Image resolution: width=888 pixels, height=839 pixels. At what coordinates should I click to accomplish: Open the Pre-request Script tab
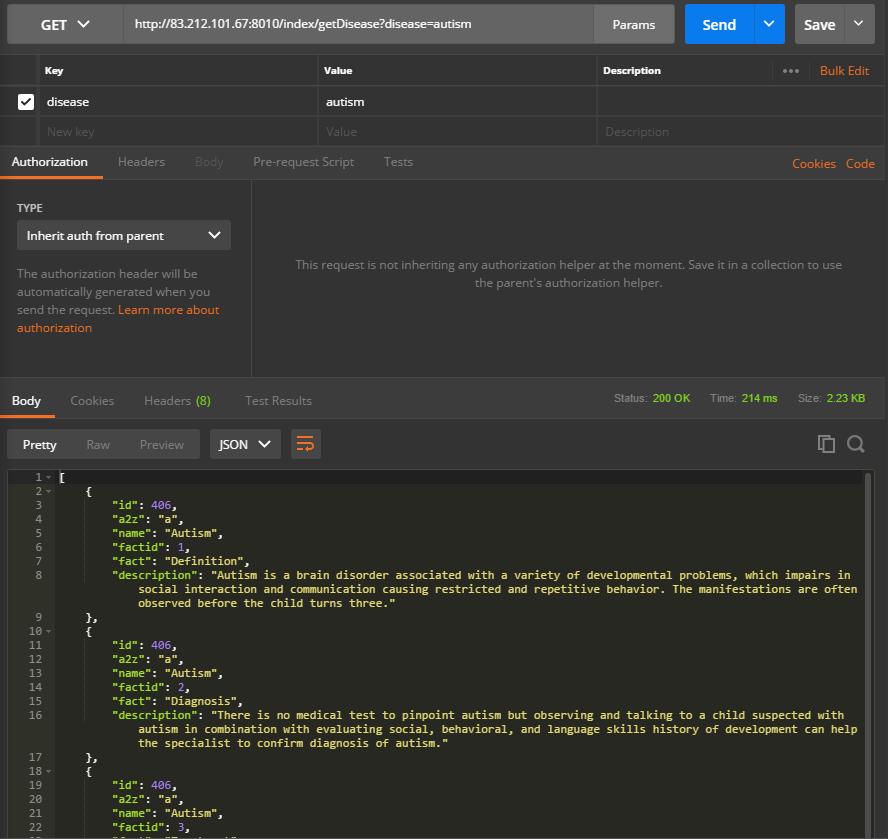tap(304, 162)
